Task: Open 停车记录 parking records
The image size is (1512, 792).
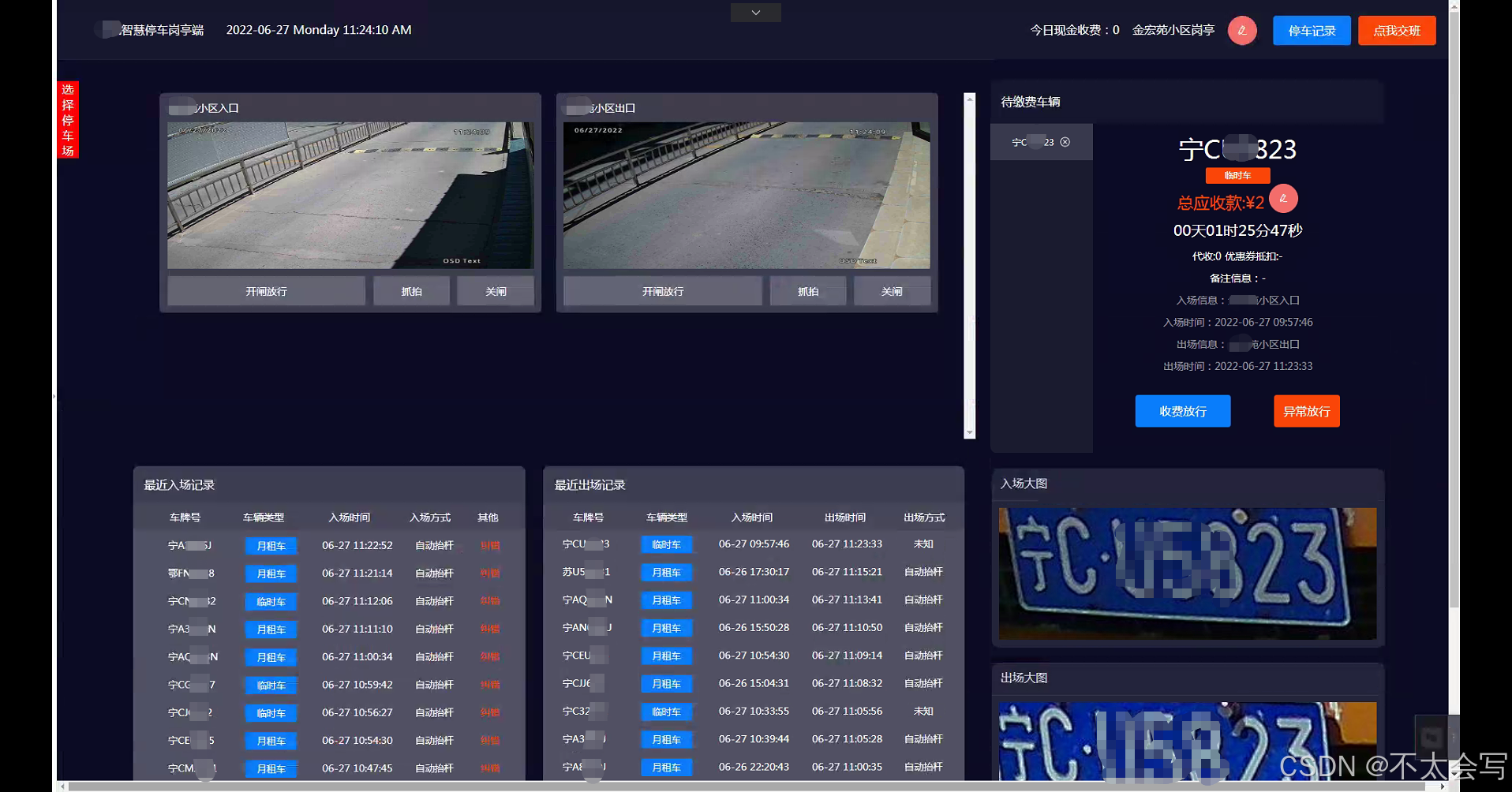Action: point(1312,31)
